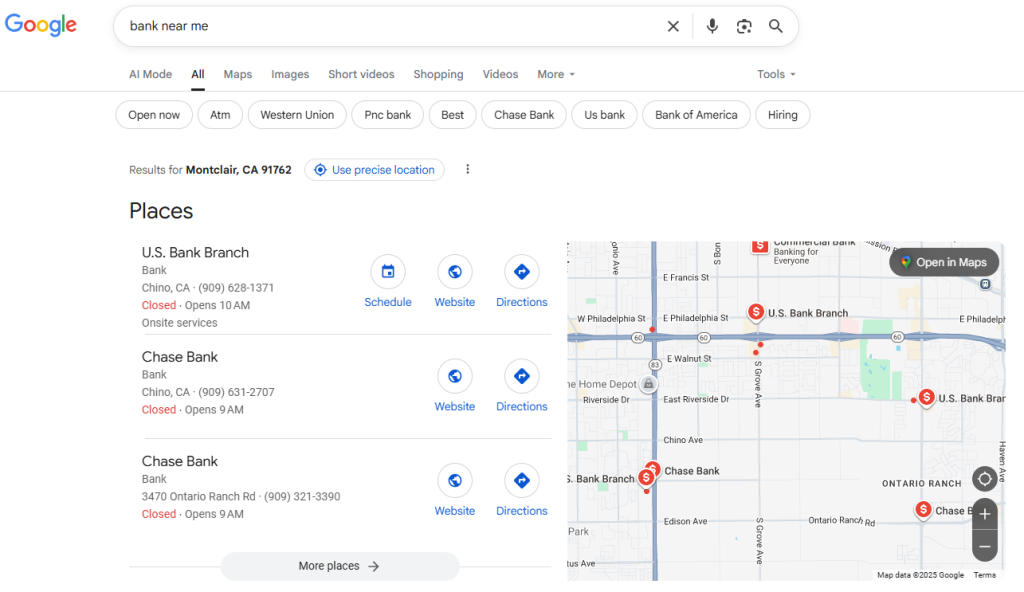Click phone number (909) 628-1371
This screenshot has width=1024, height=592.
[x=236, y=288]
